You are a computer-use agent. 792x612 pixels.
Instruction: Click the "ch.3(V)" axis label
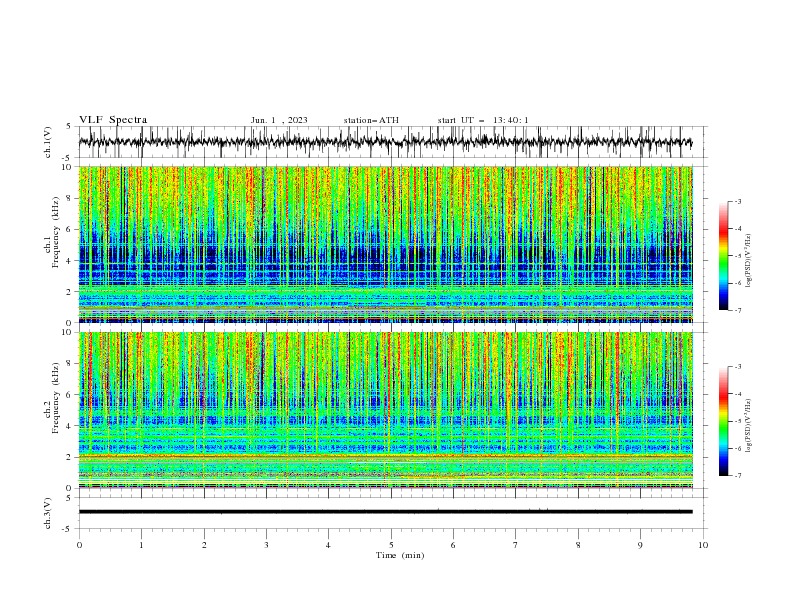(x=47, y=514)
